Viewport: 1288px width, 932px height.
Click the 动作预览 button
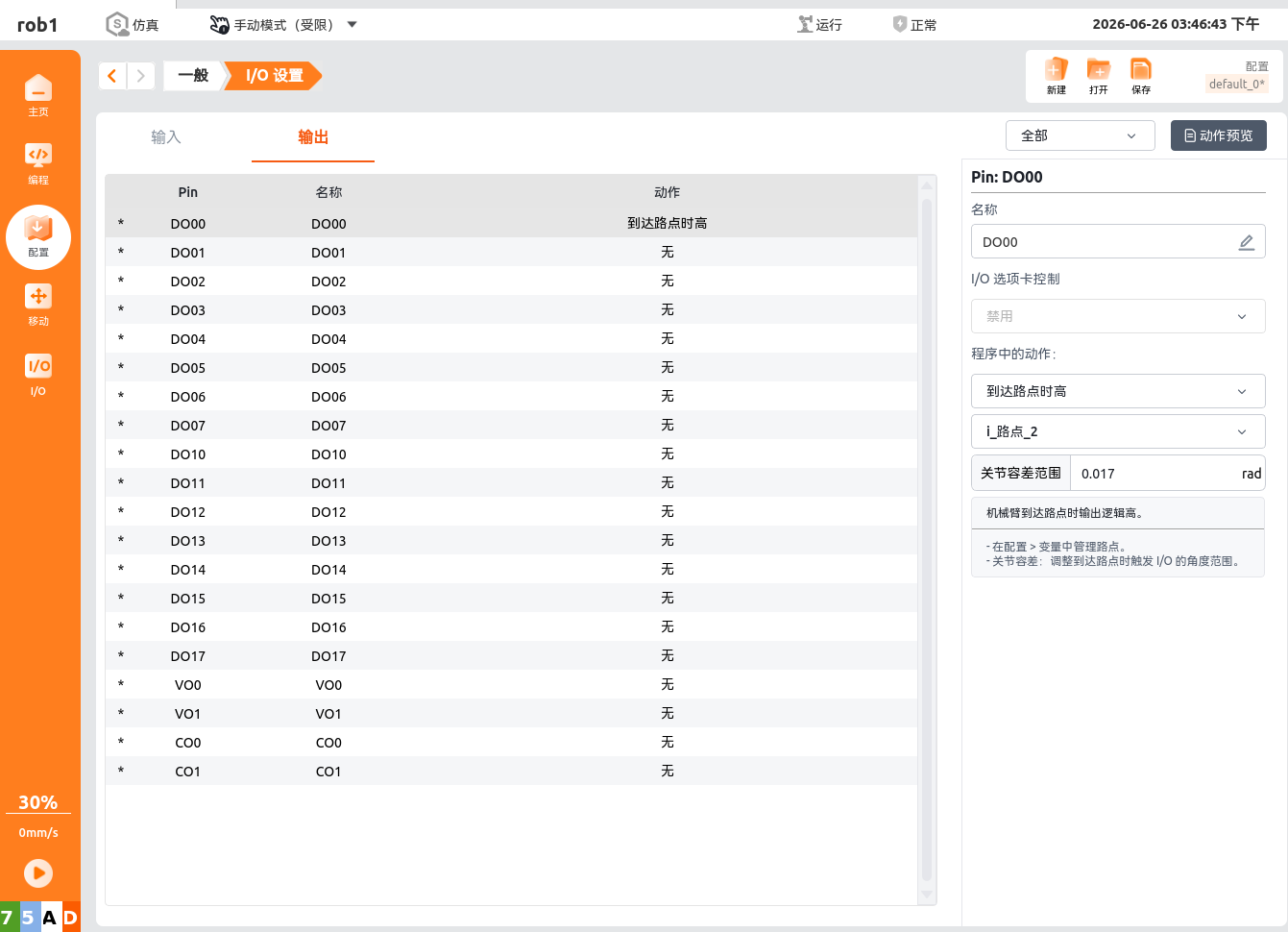[x=1218, y=135]
